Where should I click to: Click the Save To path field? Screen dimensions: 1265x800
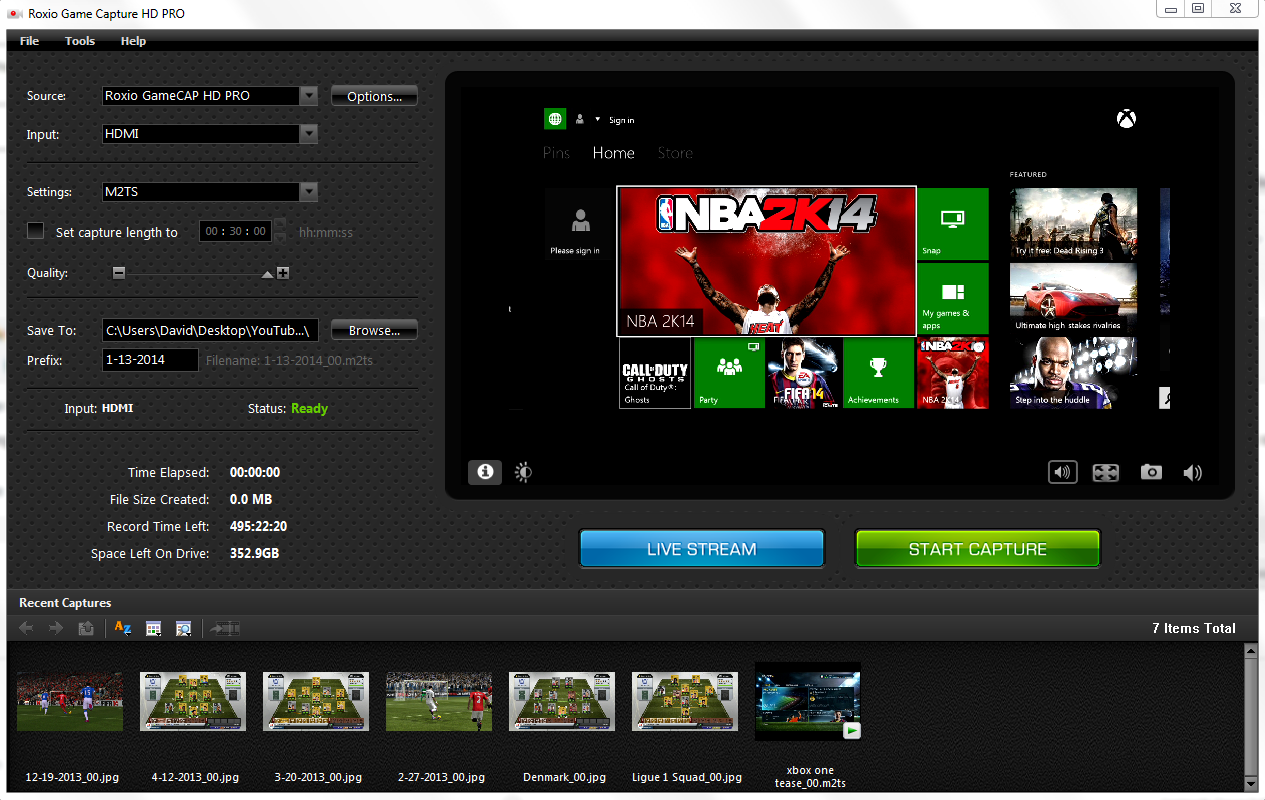[211, 330]
